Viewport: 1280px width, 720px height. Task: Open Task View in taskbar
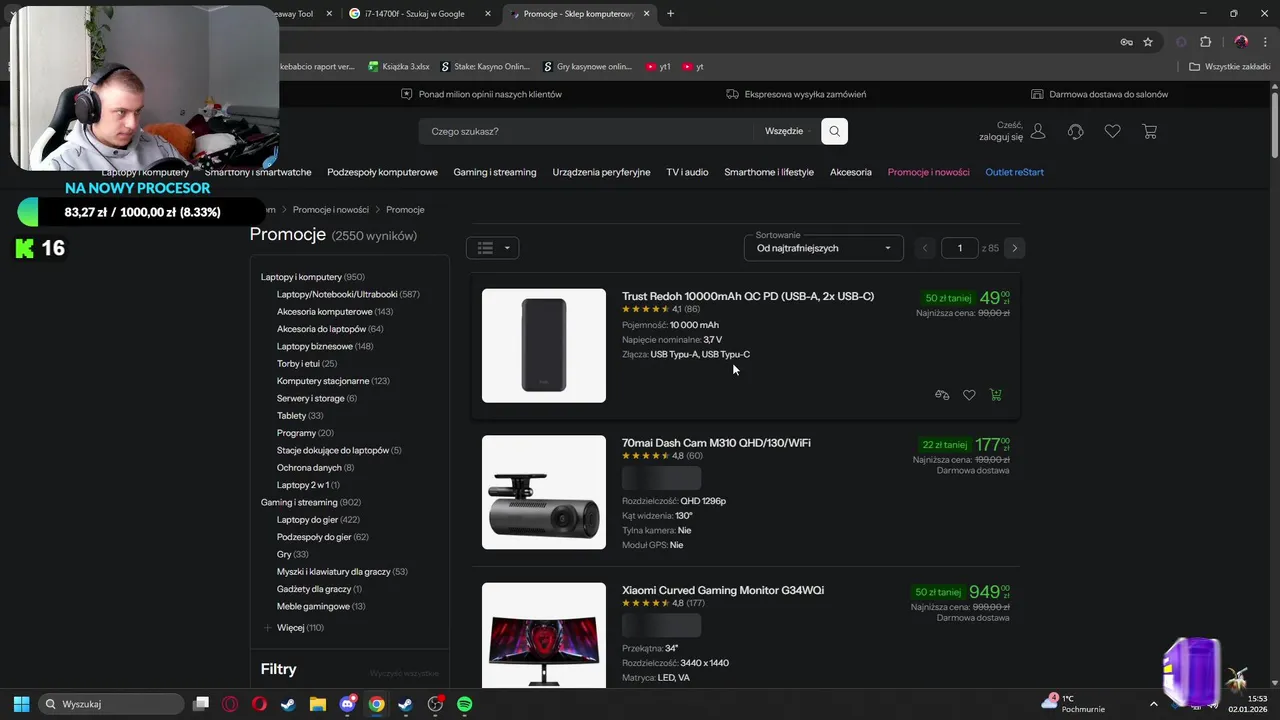(x=201, y=704)
